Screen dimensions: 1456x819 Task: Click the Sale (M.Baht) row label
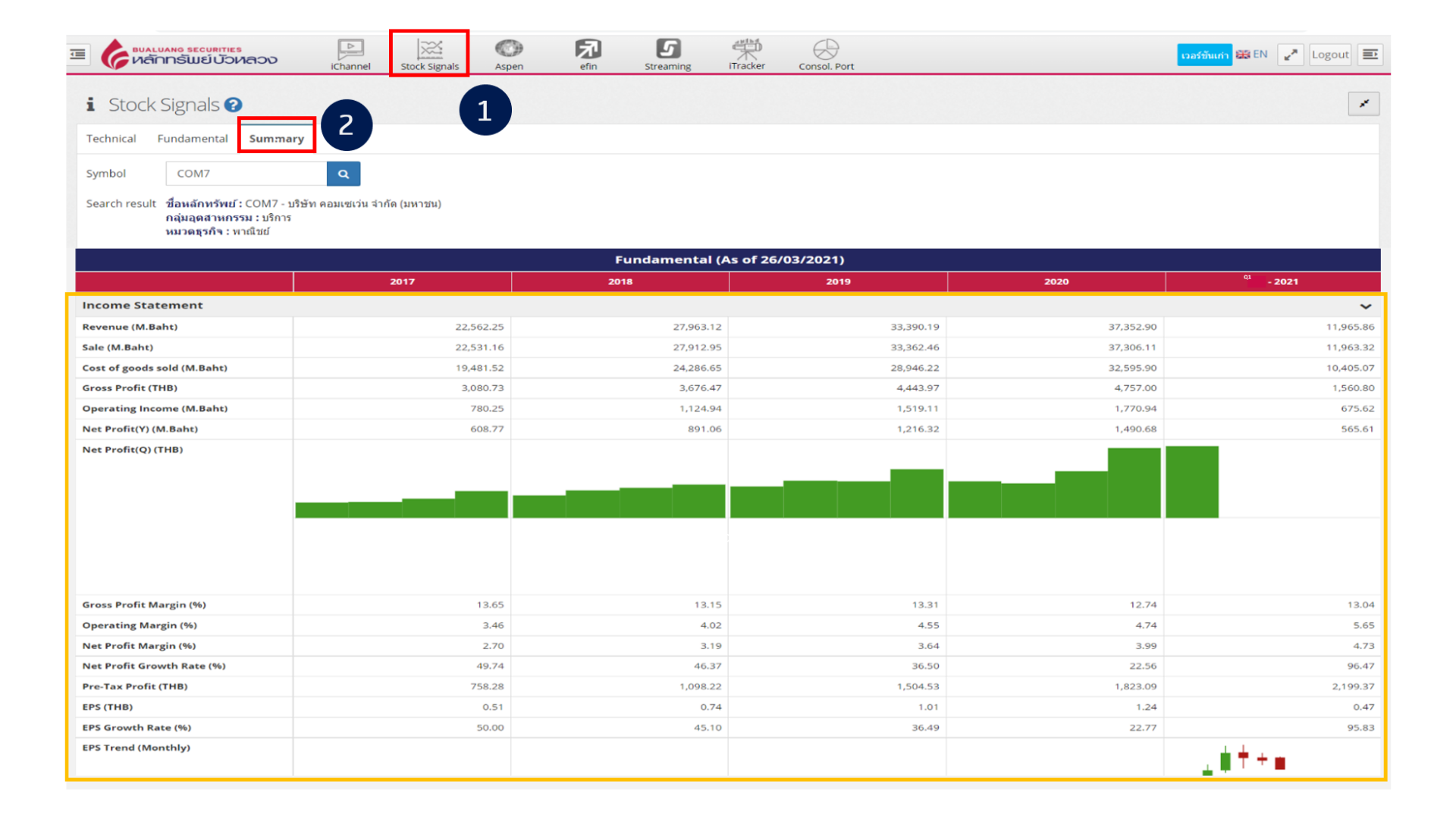click(118, 347)
